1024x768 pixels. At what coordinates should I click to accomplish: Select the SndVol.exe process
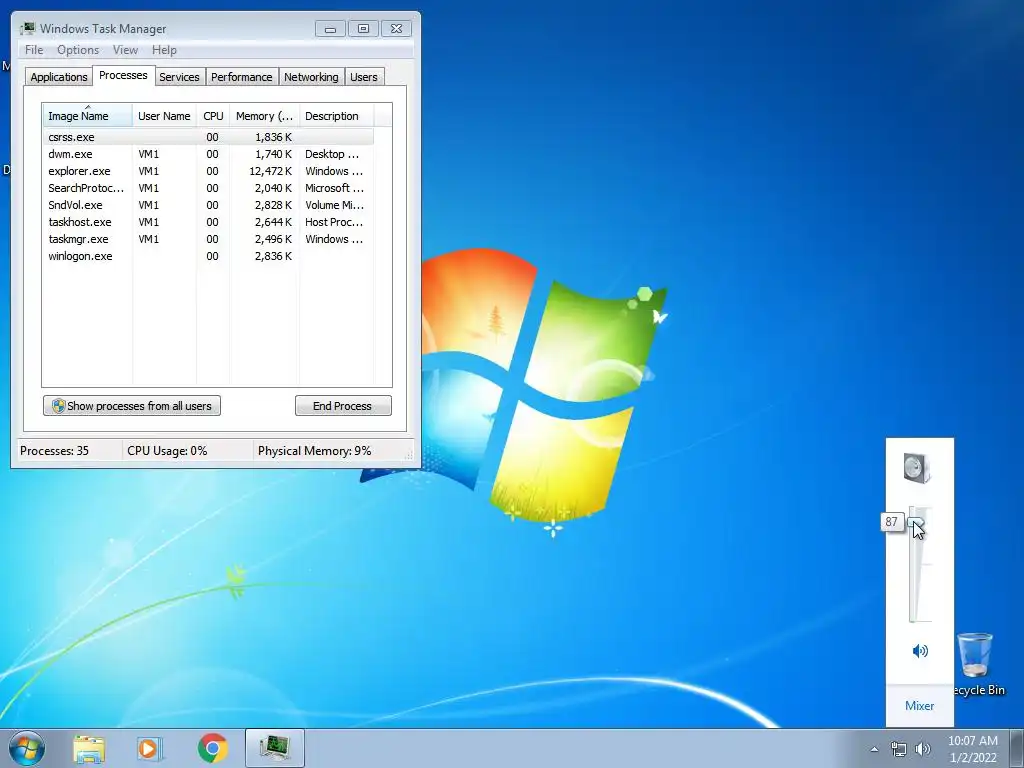(x=208, y=205)
